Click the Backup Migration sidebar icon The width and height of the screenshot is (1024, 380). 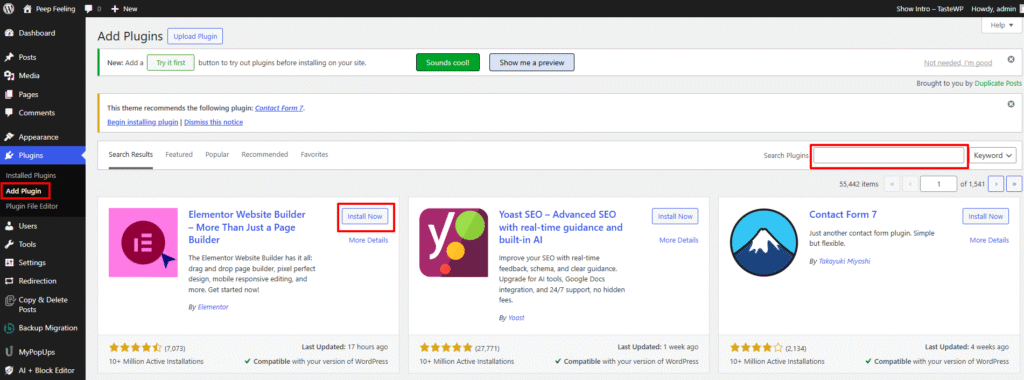click(9, 328)
